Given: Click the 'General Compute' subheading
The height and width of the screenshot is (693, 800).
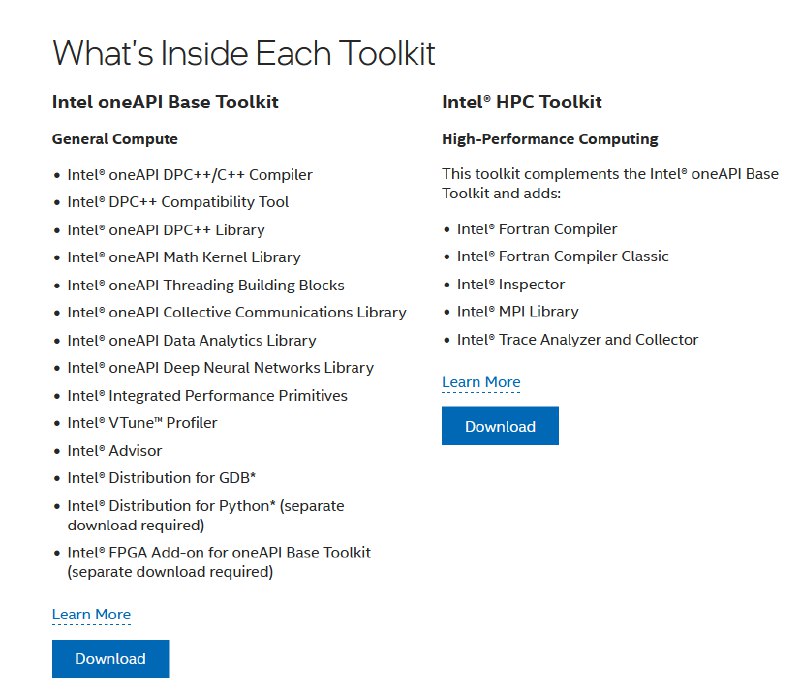Looking at the screenshot, I should point(115,139).
